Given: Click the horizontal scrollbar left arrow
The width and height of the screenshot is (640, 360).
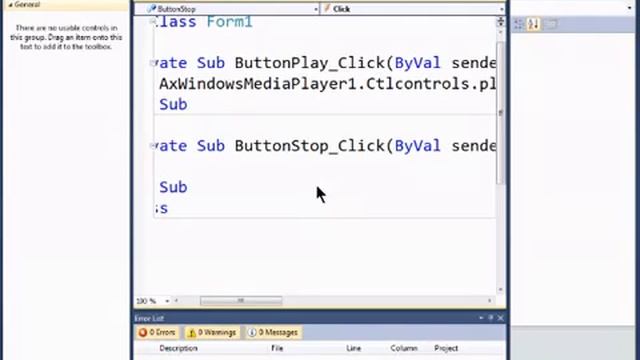Looking at the screenshot, I should coord(176,301).
